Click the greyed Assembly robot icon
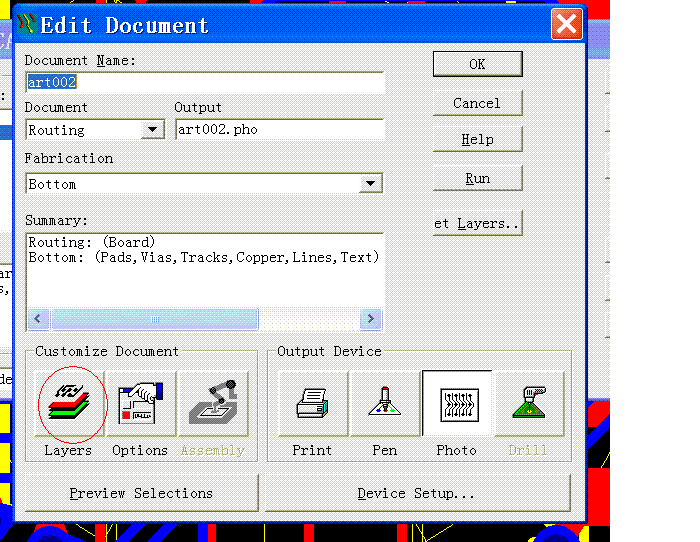 213,404
